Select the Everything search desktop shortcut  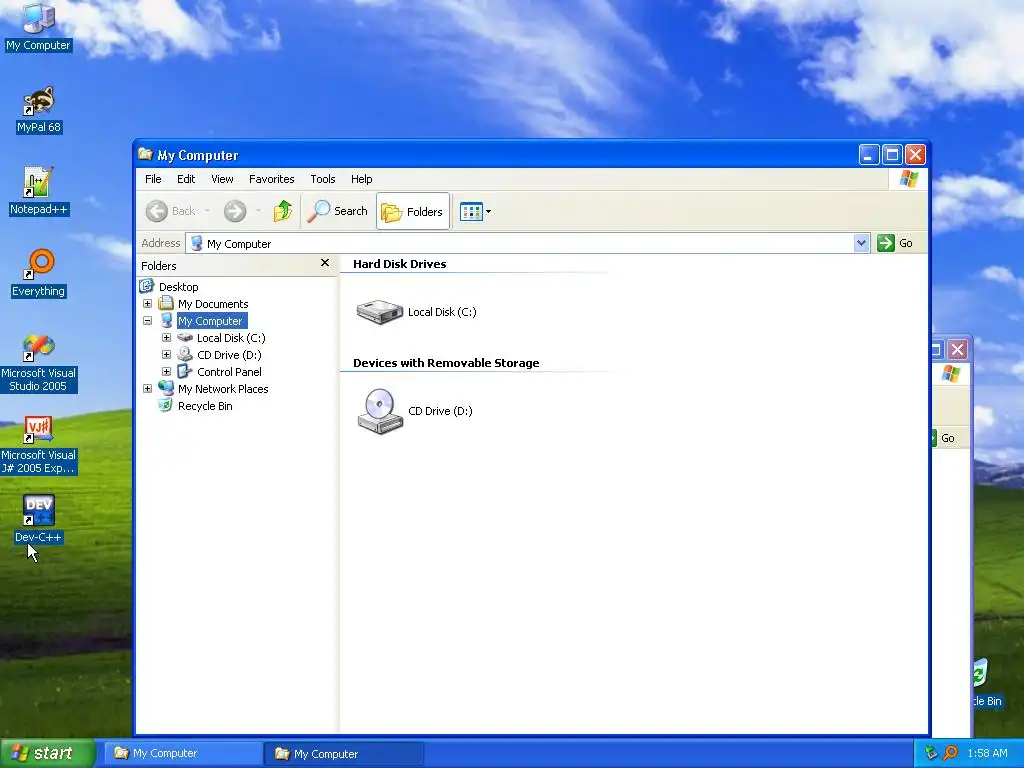pyautogui.click(x=39, y=273)
